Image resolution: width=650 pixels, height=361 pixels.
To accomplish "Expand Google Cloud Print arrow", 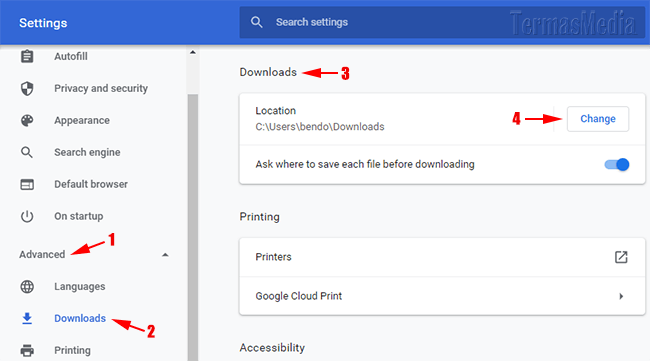I will 621,296.
